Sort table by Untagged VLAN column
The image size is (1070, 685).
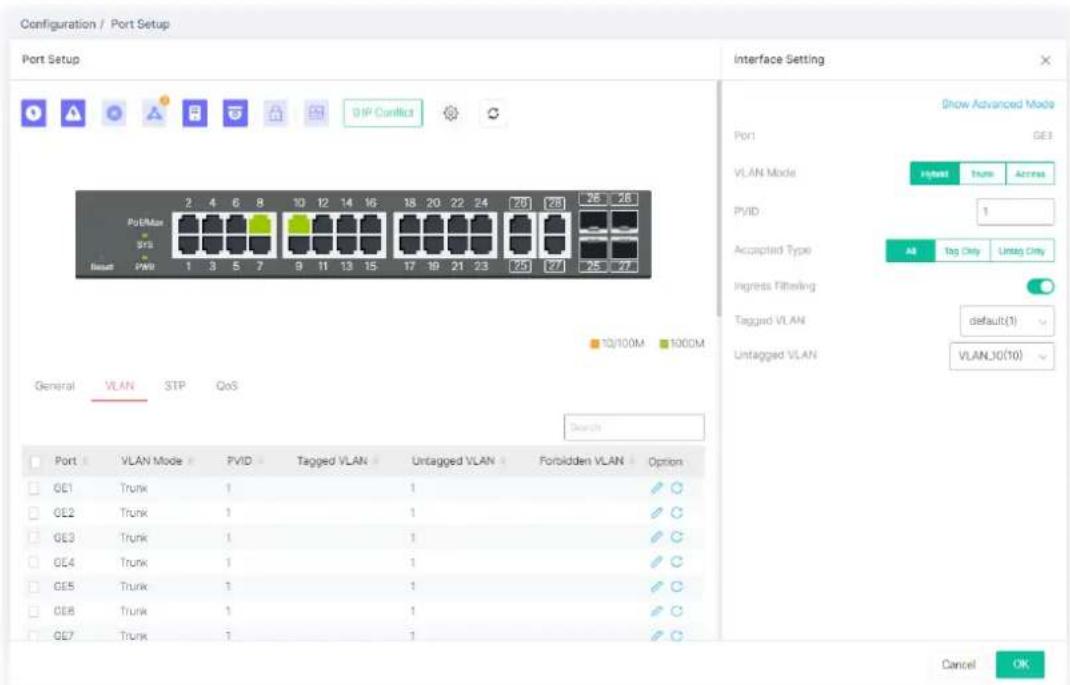click(459, 461)
